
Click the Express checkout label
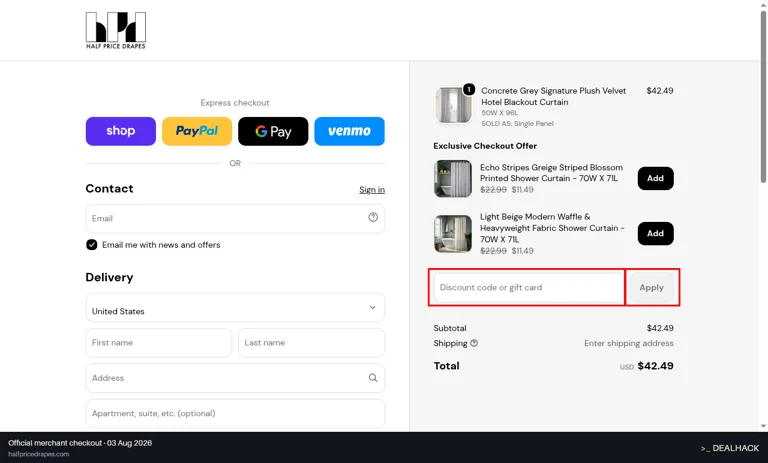pos(235,102)
